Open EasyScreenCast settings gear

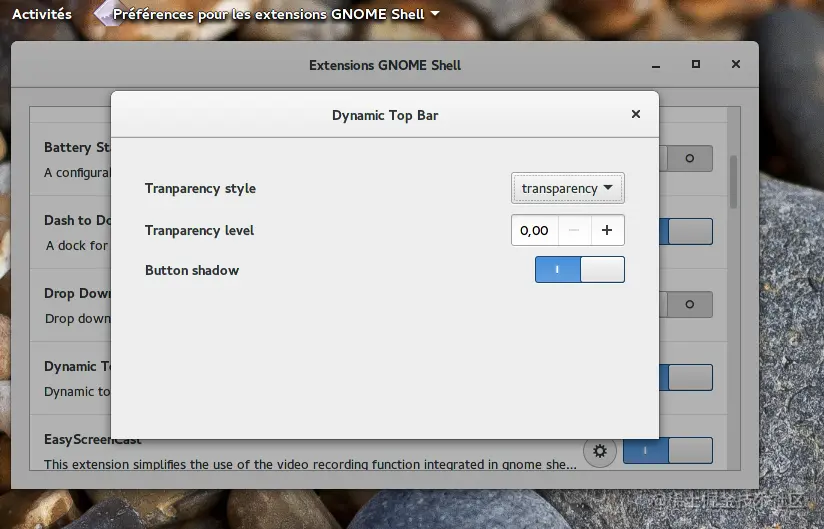click(x=600, y=451)
